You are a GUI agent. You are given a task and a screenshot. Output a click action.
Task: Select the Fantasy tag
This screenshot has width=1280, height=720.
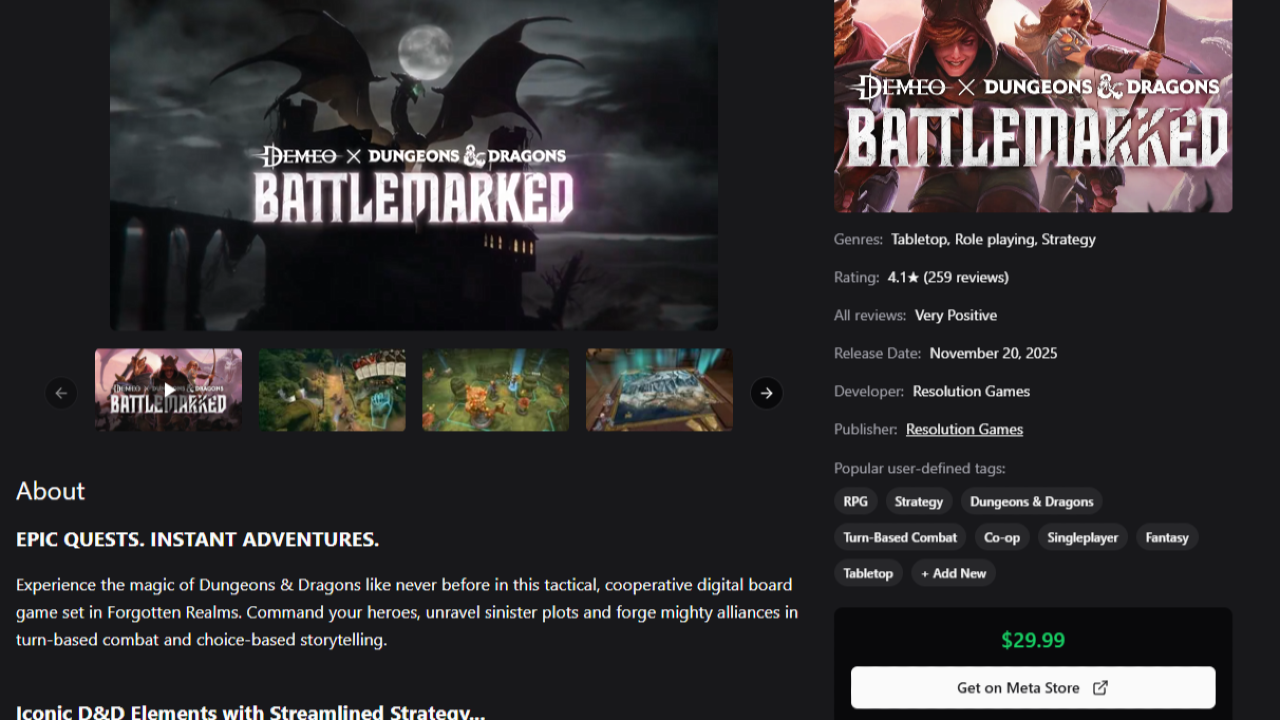click(1166, 537)
